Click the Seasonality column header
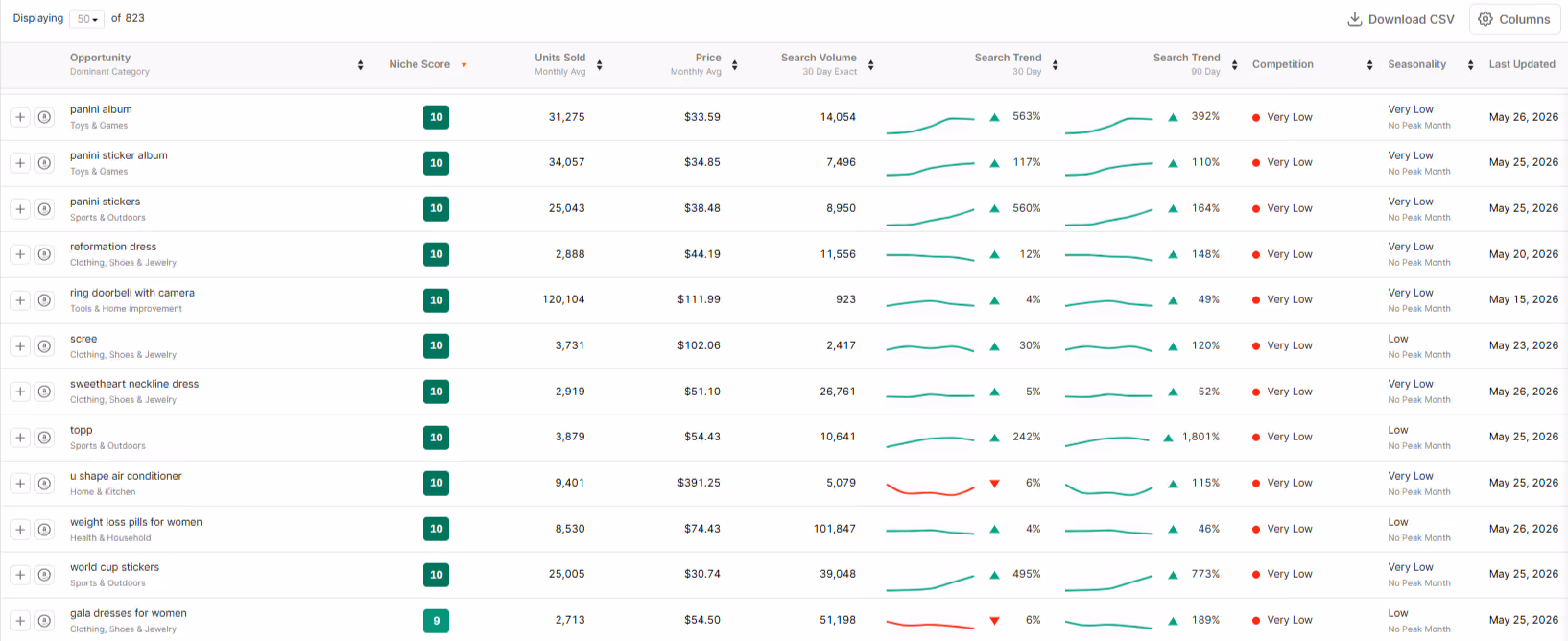The height and width of the screenshot is (641, 1568). 1416,64
